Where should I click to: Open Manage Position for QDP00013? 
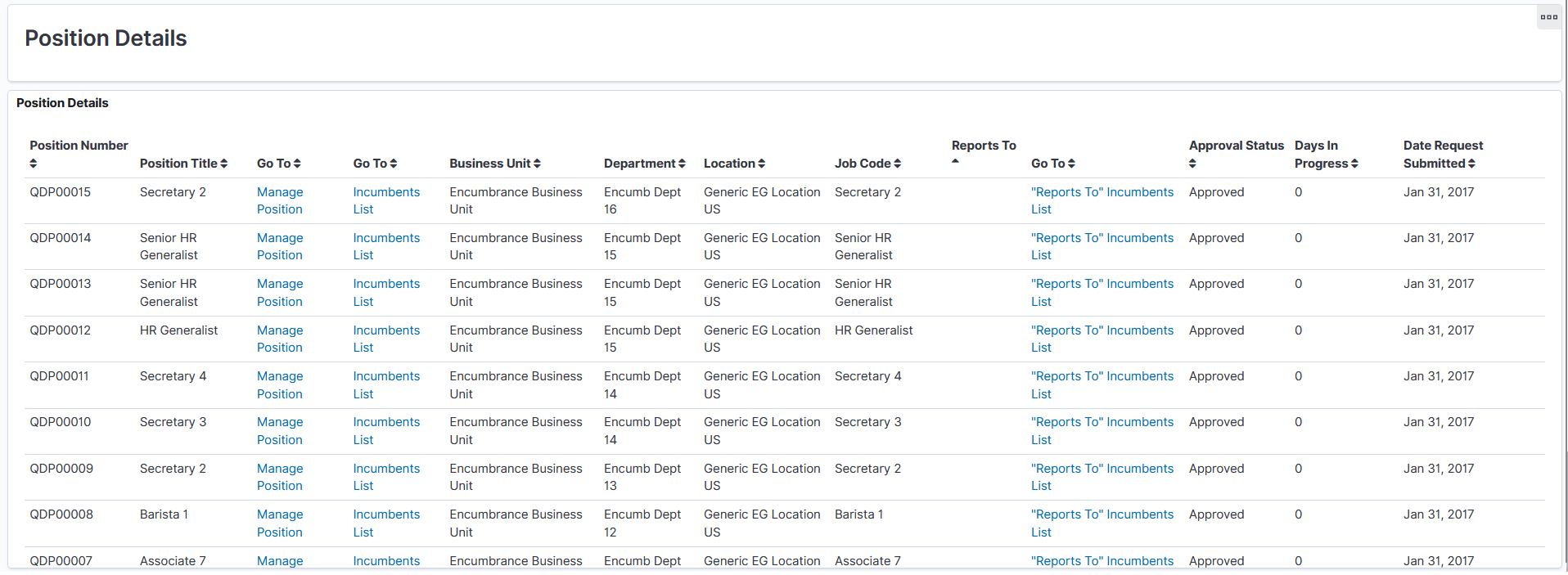pos(280,293)
